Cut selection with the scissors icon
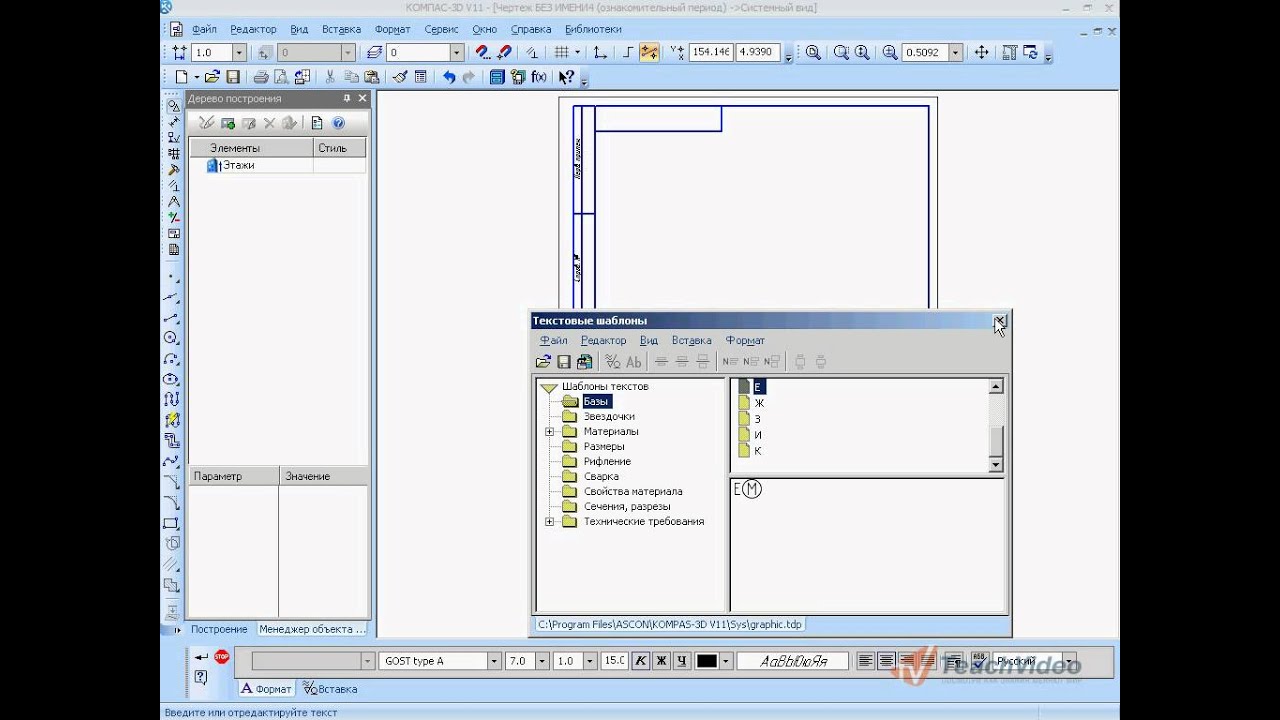The image size is (1280, 720). click(x=330, y=77)
